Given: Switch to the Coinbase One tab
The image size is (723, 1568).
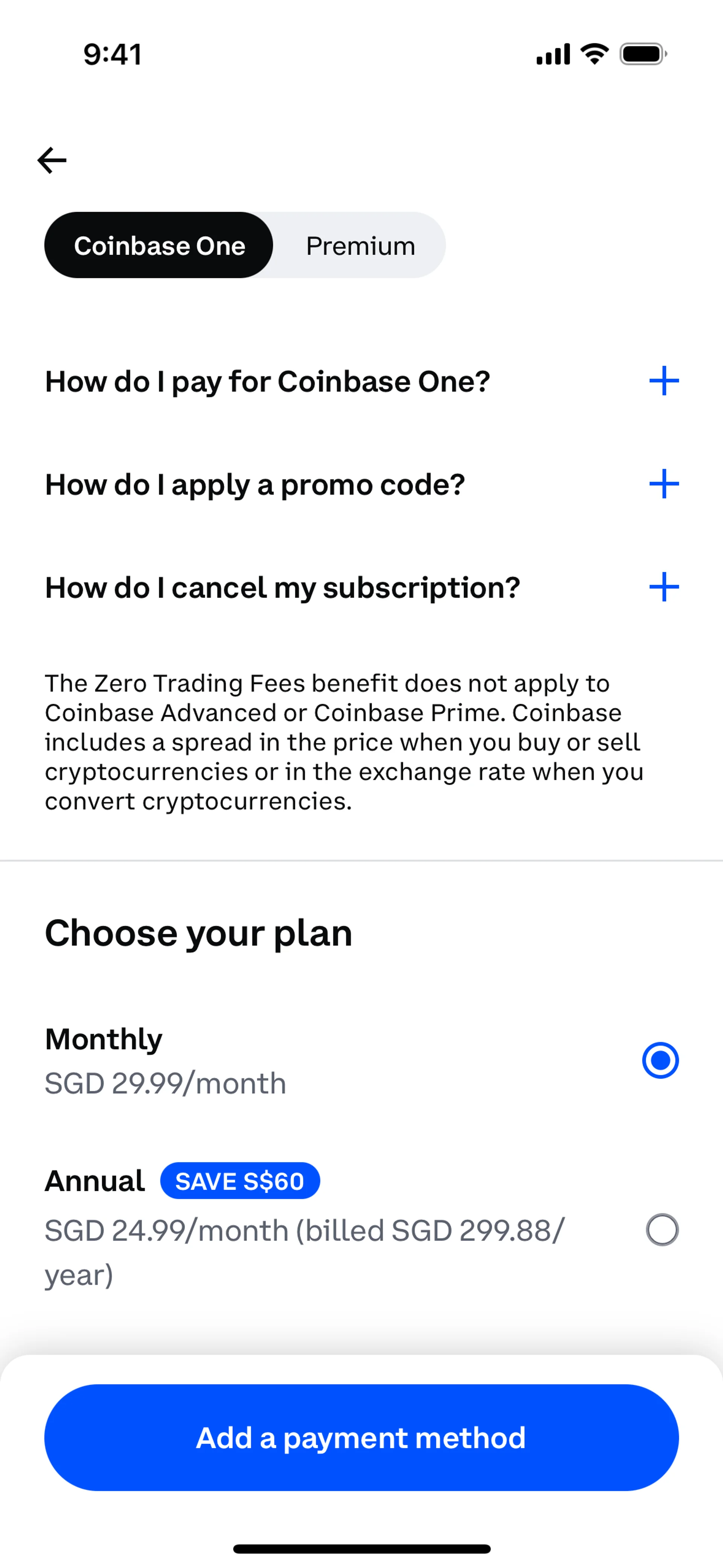Looking at the screenshot, I should [159, 246].
